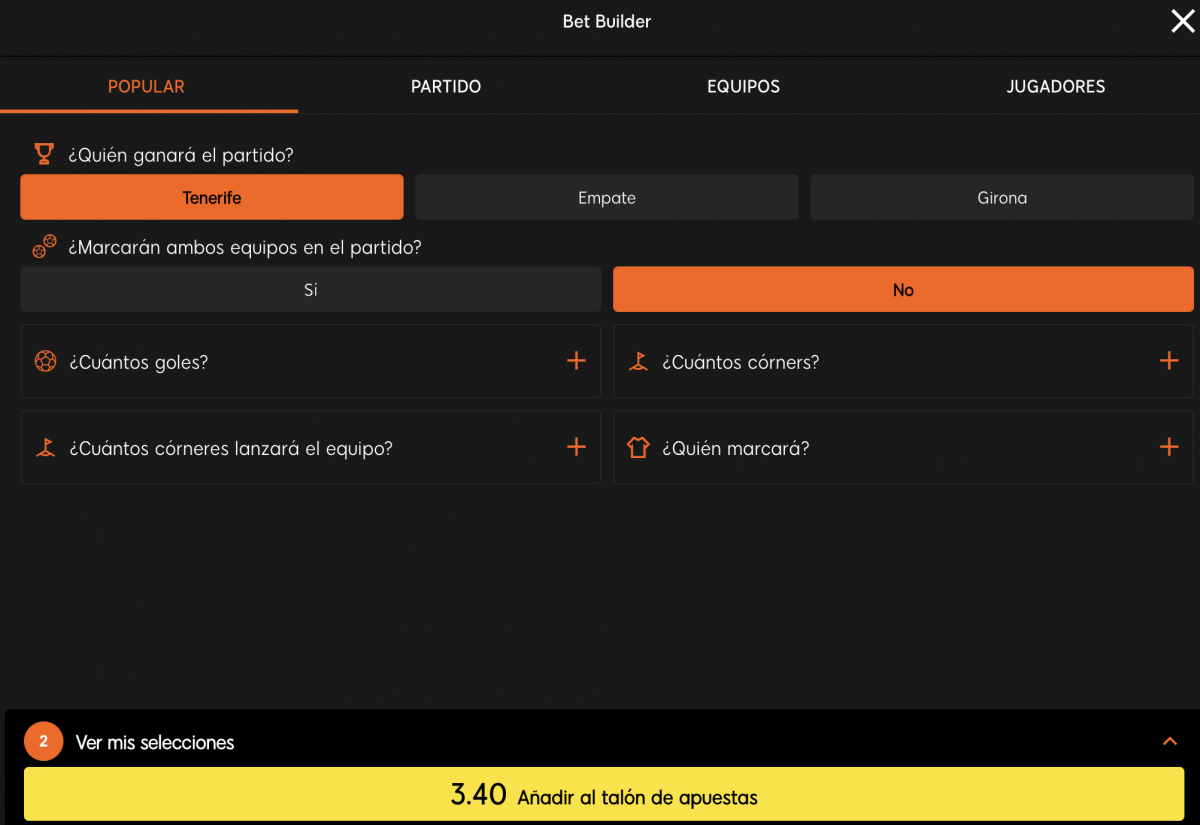Click the football icon beside ¿Cuántos goles?

45,361
